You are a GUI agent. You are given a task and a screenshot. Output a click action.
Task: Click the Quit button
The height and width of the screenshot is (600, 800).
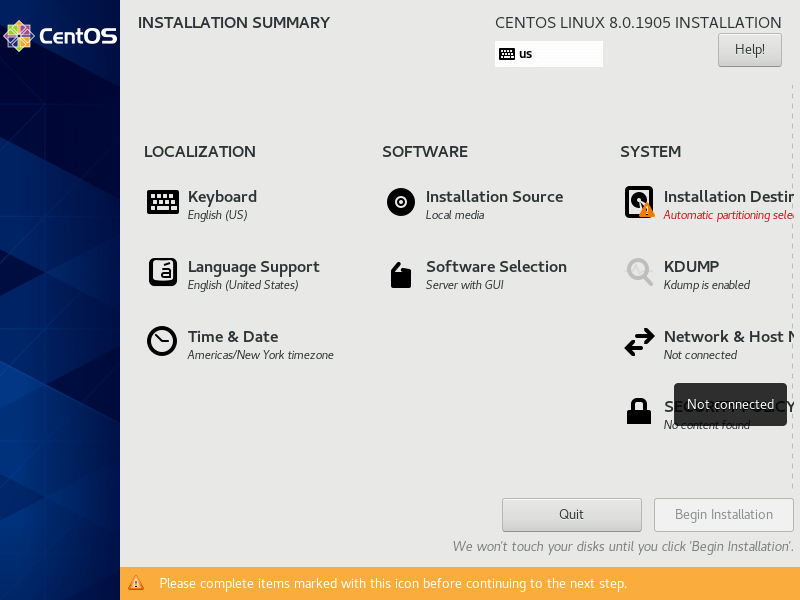pyautogui.click(x=571, y=515)
